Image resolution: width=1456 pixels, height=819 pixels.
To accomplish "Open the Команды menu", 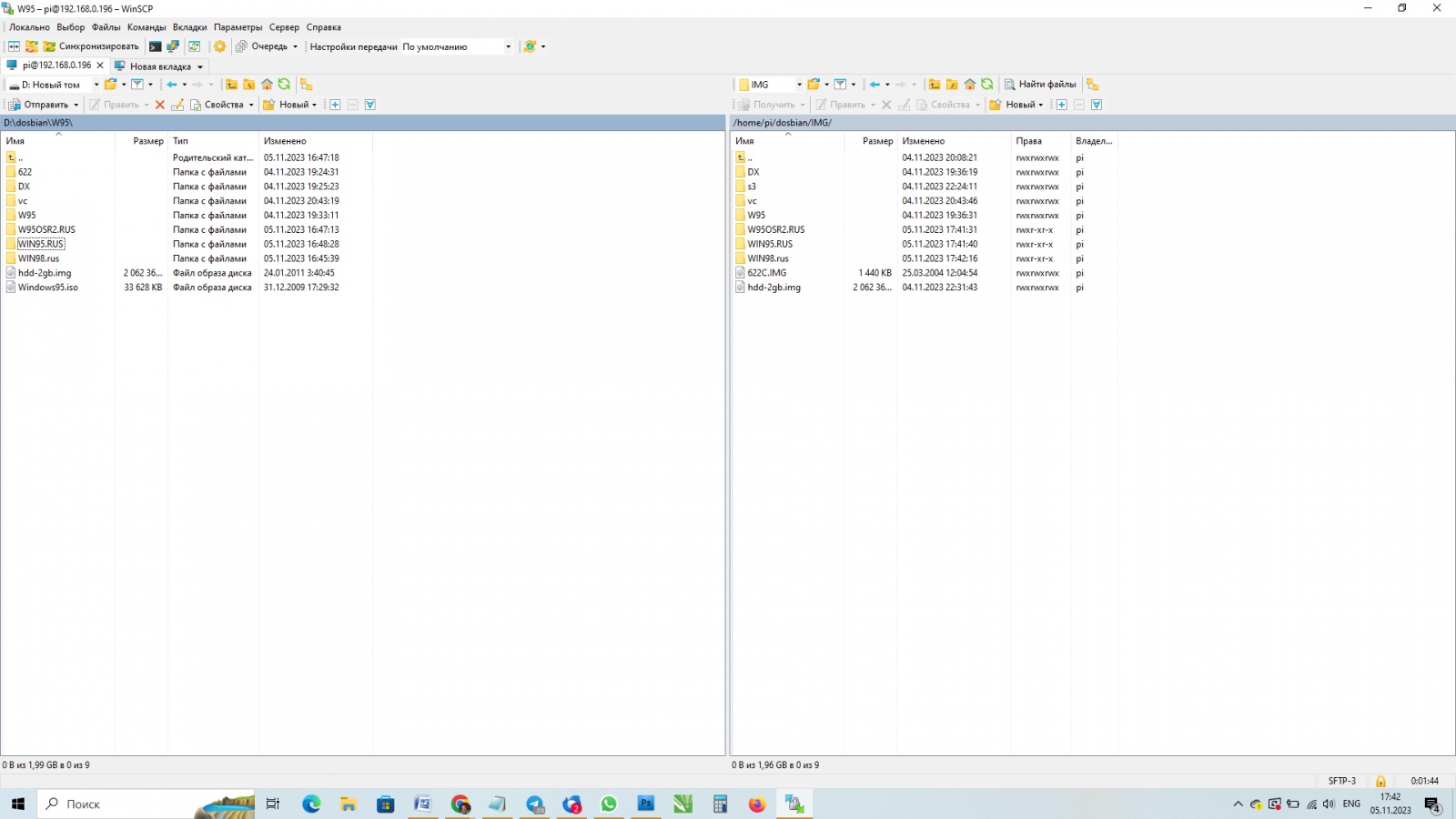I will [147, 27].
